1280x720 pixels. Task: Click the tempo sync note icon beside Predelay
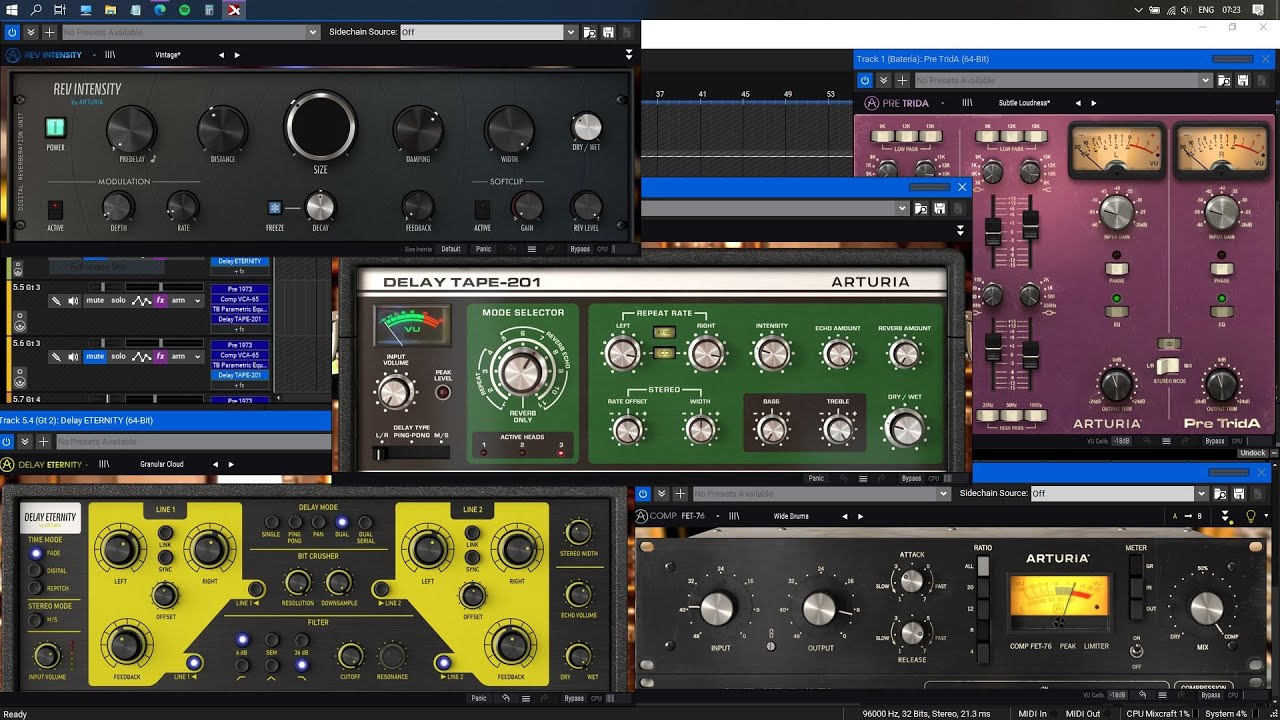153,158
